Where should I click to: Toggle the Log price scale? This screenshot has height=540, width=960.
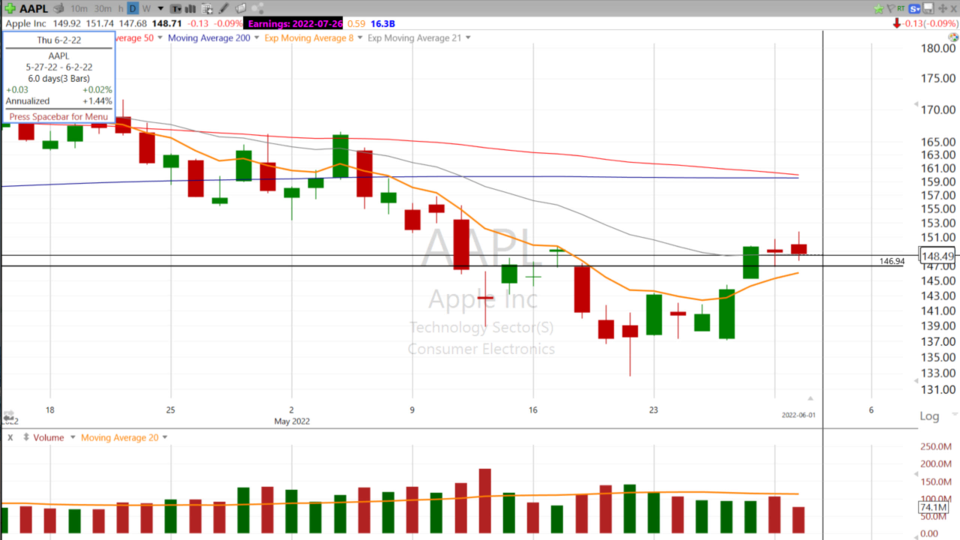(x=929, y=416)
